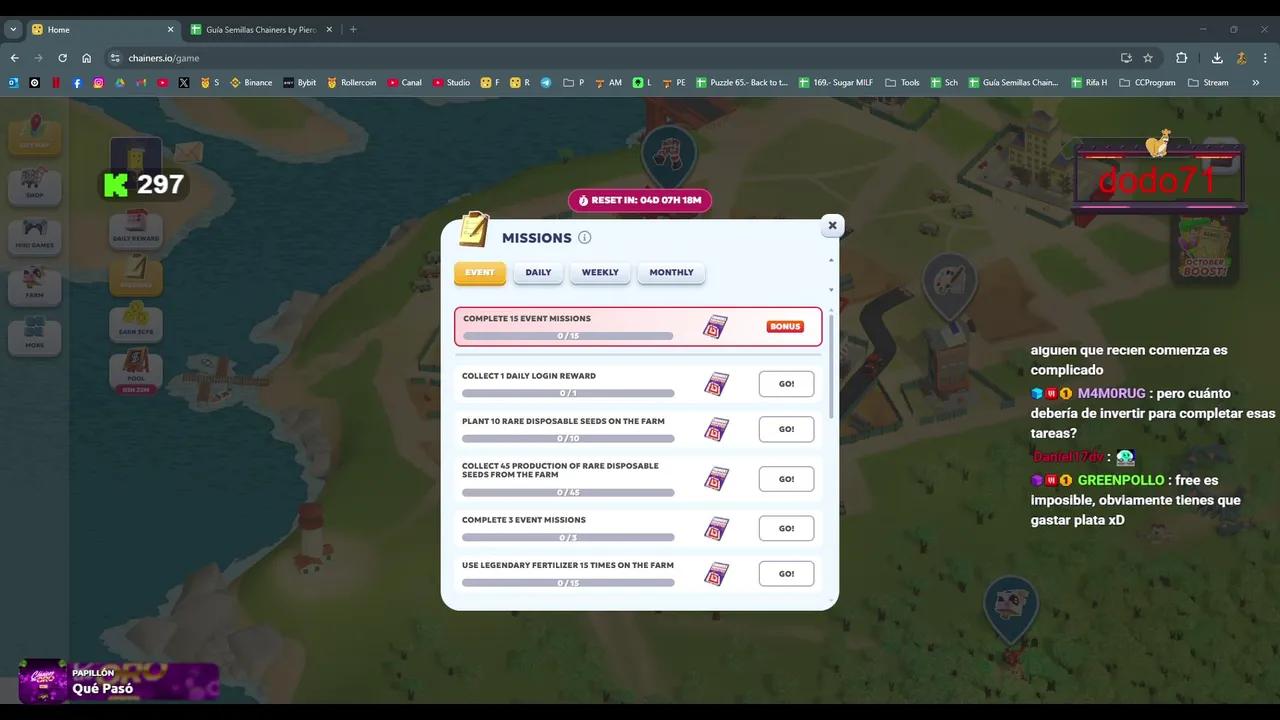Click the player avatar portrait
1280x720 pixels.
coord(136,157)
